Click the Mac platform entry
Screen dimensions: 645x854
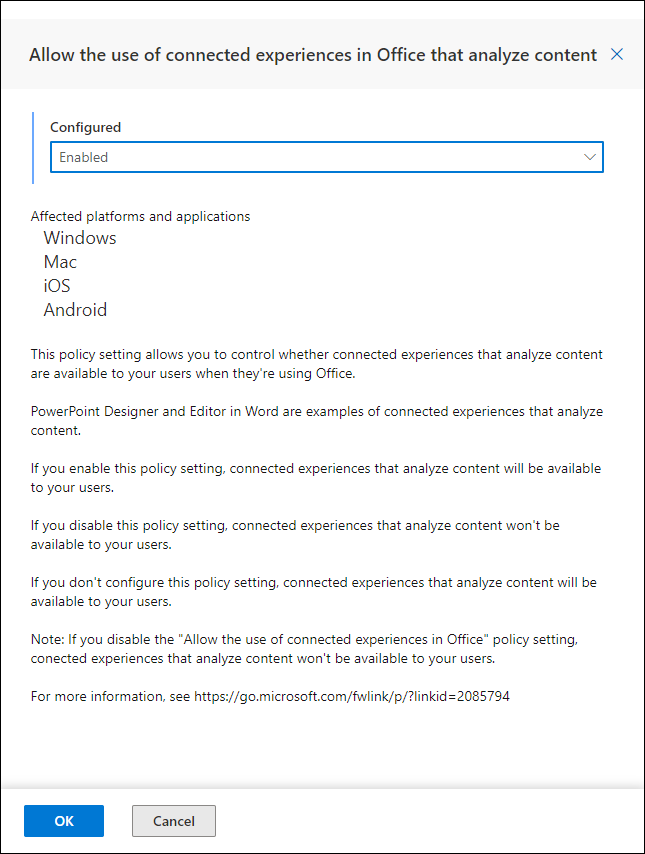point(60,262)
